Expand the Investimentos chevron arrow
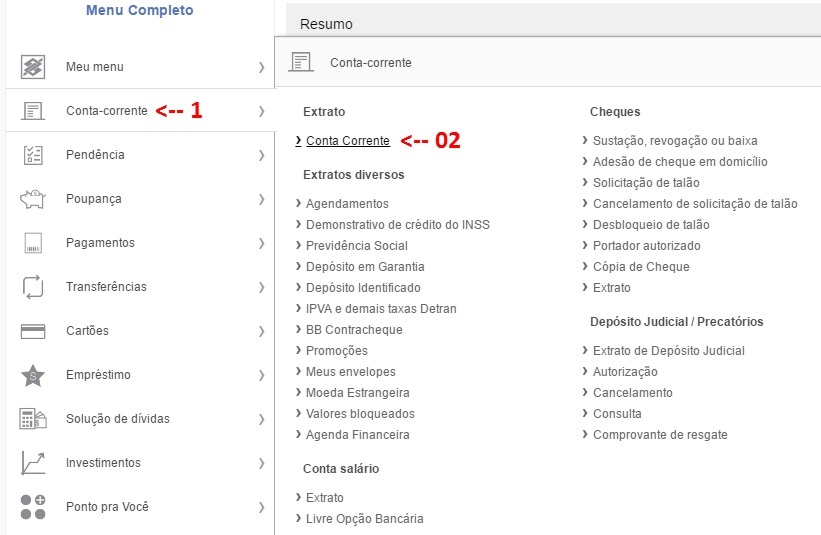Image resolution: width=821 pixels, height=535 pixels. coord(261,463)
